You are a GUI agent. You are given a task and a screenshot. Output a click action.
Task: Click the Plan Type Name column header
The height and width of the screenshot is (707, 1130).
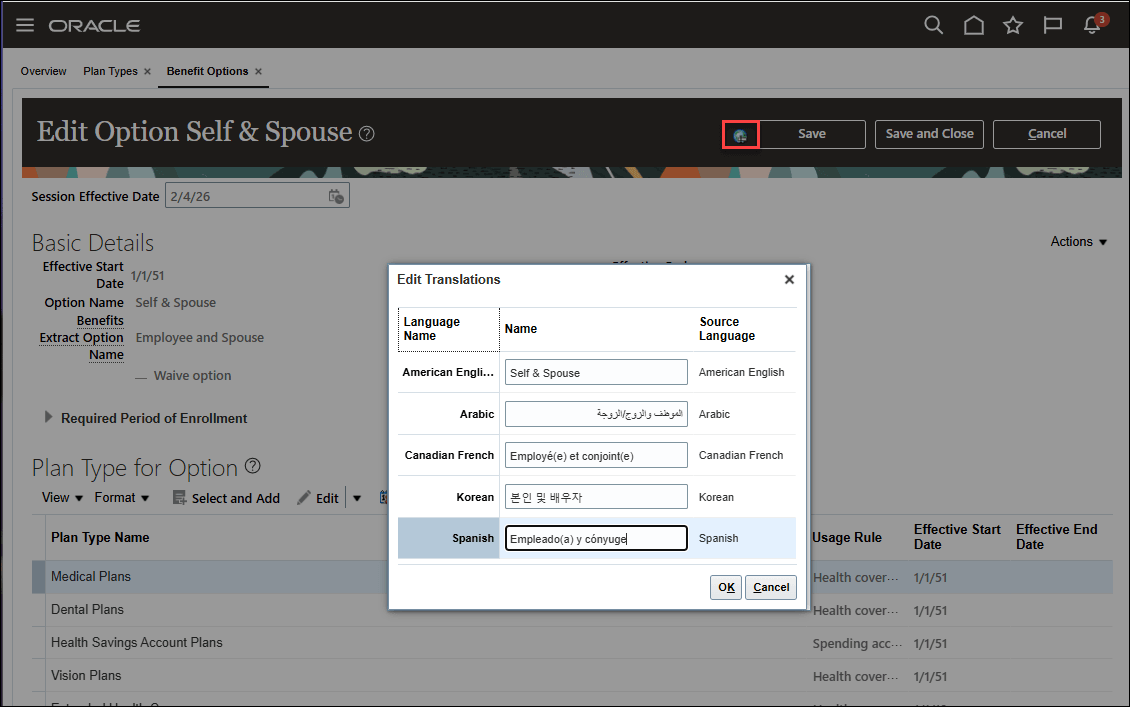(x=99, y=538)
